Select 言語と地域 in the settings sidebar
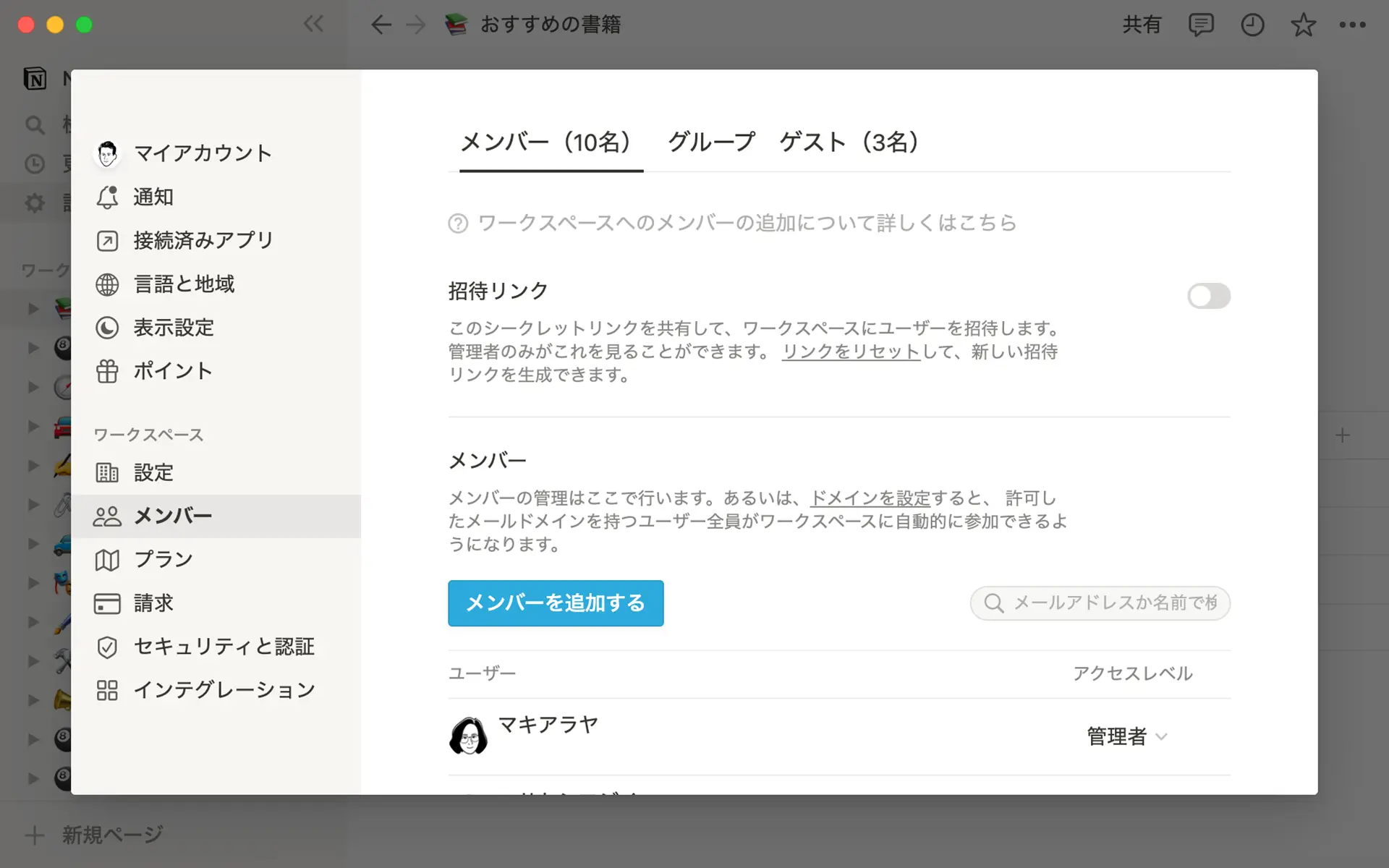The width and height of the screenshot is (1389, 868). coord(184,284)
